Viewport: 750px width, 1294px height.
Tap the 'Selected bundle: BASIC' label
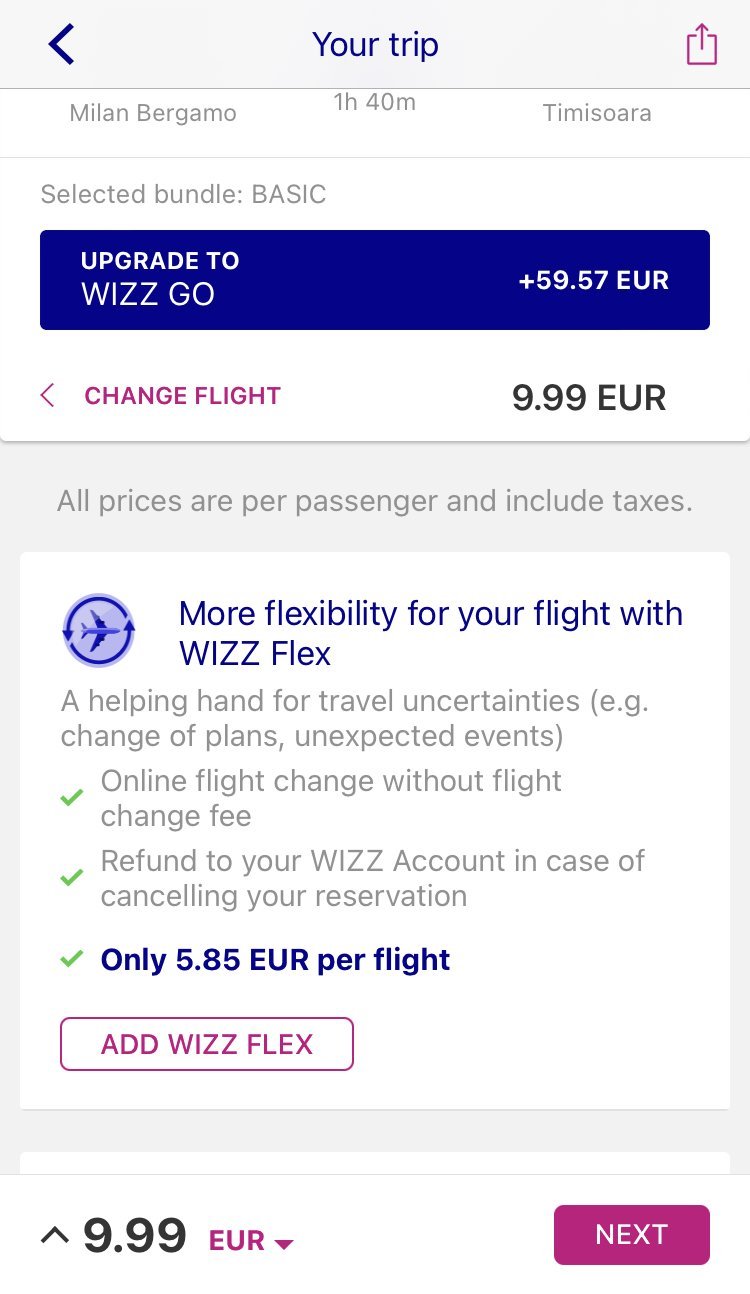click(x=183, y=194)
